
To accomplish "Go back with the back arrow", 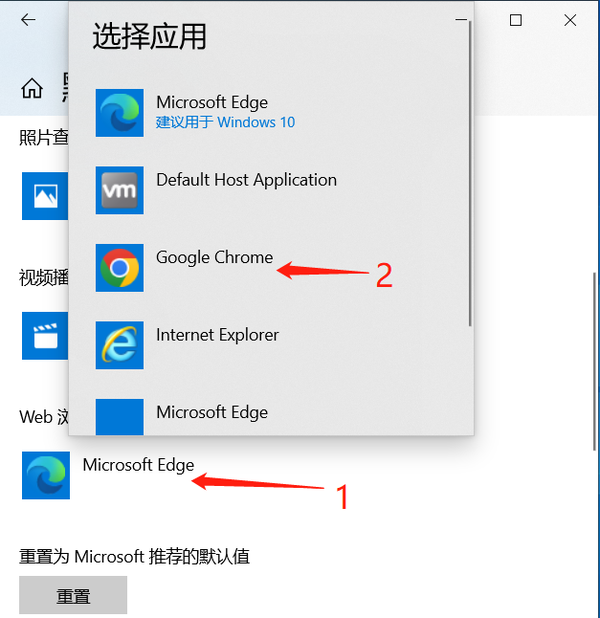I will coord(28,19).
